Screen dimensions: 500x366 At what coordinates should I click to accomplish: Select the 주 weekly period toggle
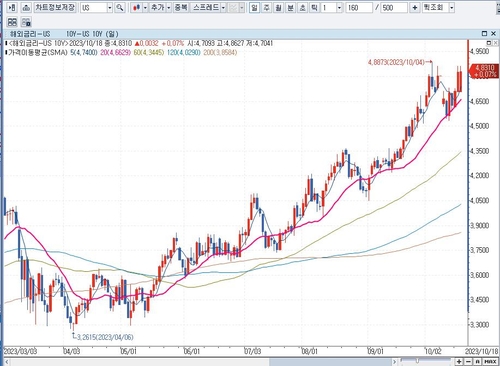267,7
